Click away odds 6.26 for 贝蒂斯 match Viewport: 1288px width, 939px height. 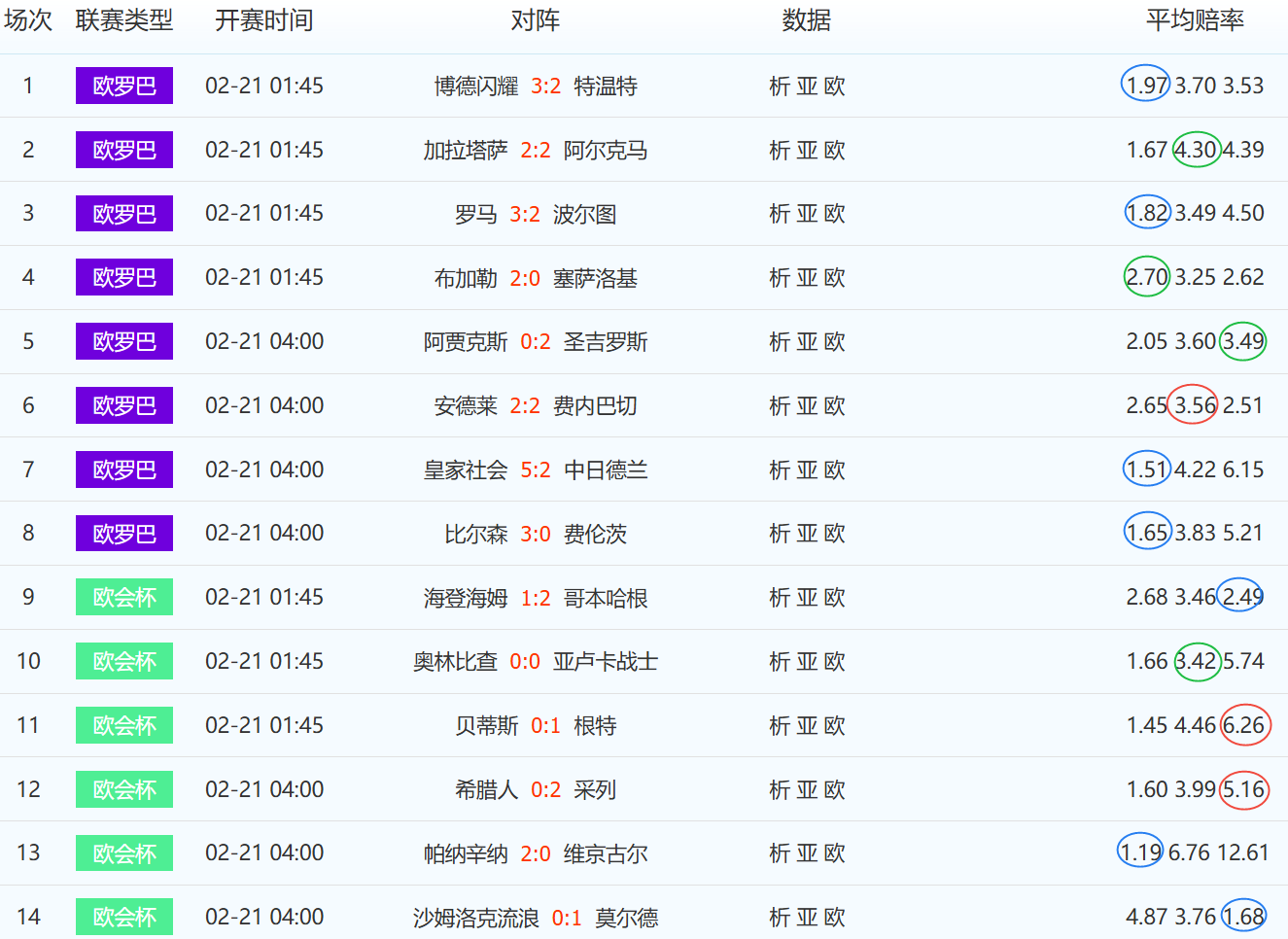click(x=1243, y=725)
